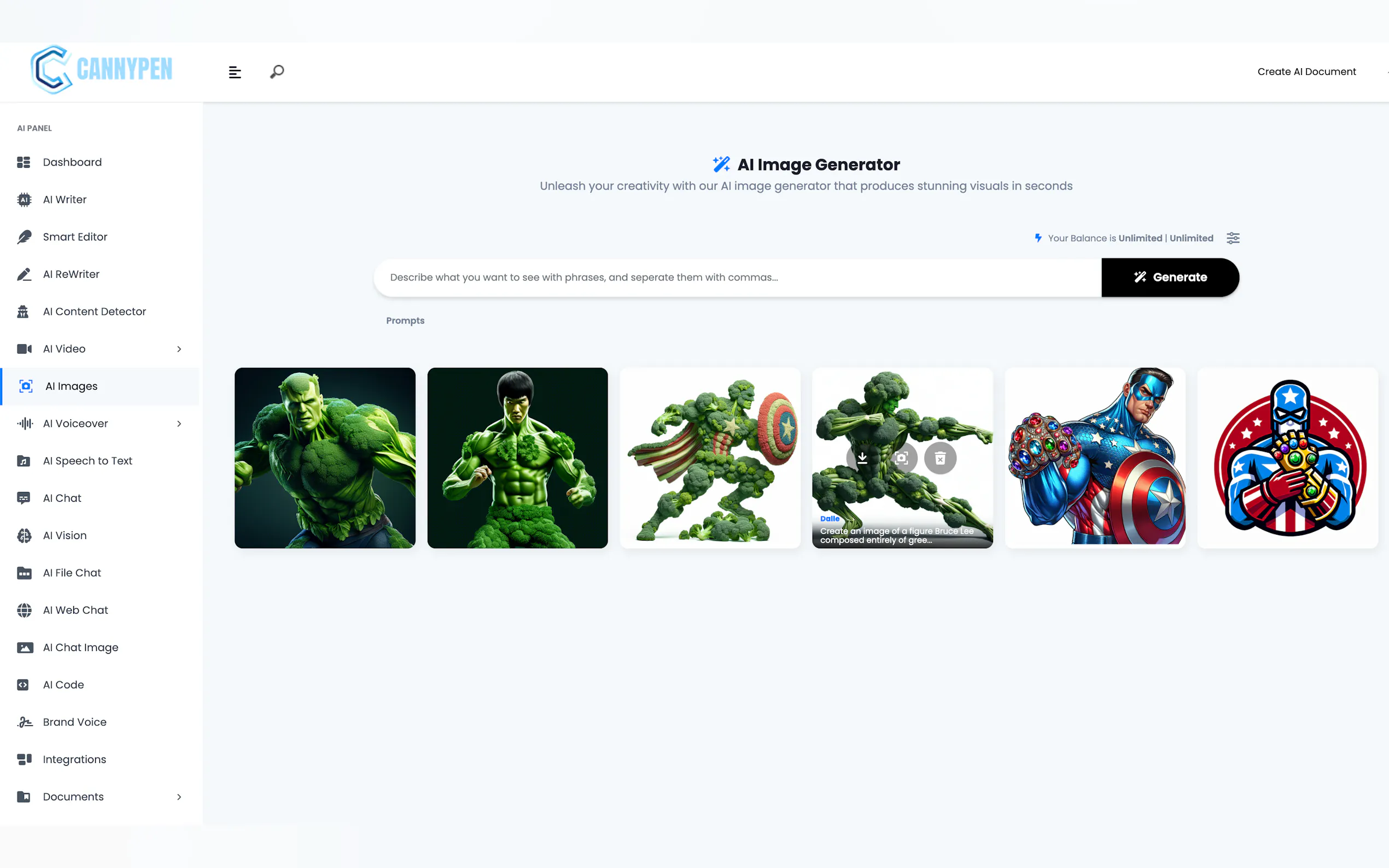Open the Captain America gauntlet badge thumbnail
This screenshot has width=1389, height=868.
click(1287, 458)
